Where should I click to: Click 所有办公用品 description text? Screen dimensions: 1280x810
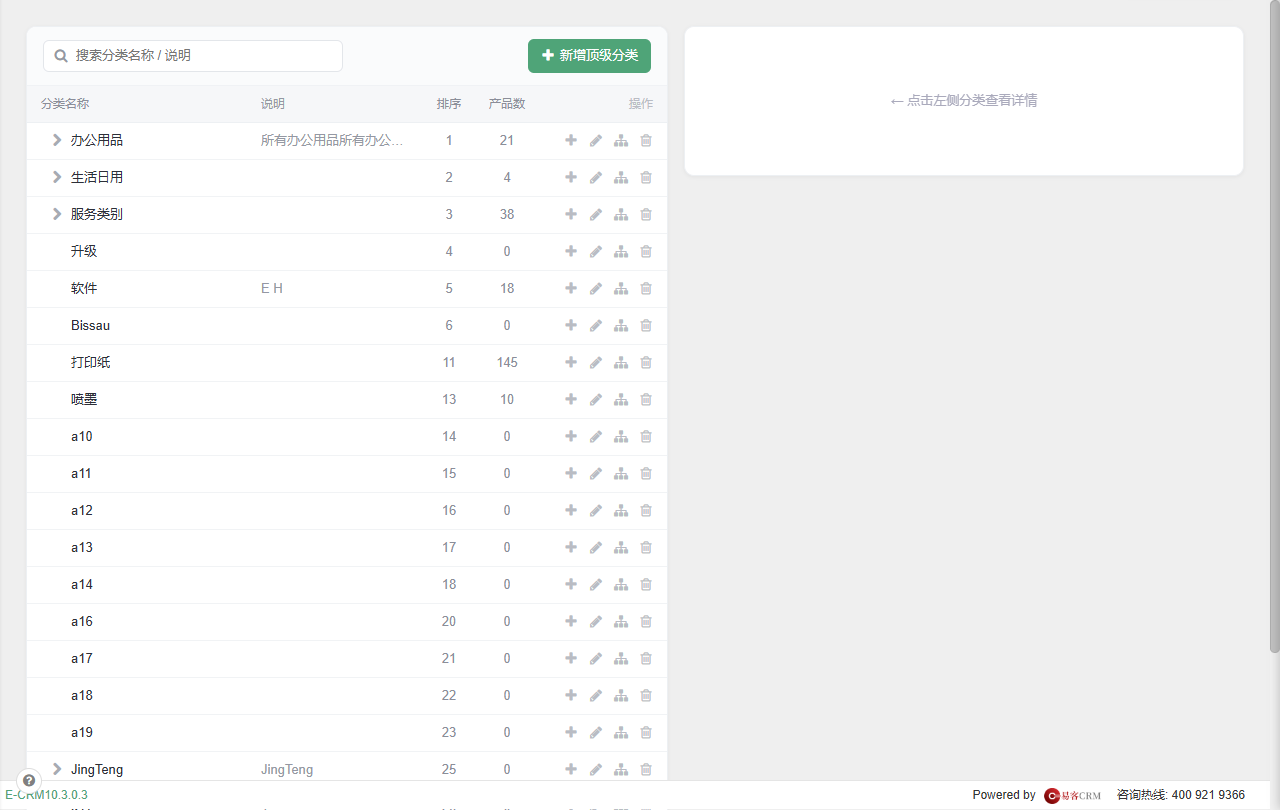click(332, 140)
